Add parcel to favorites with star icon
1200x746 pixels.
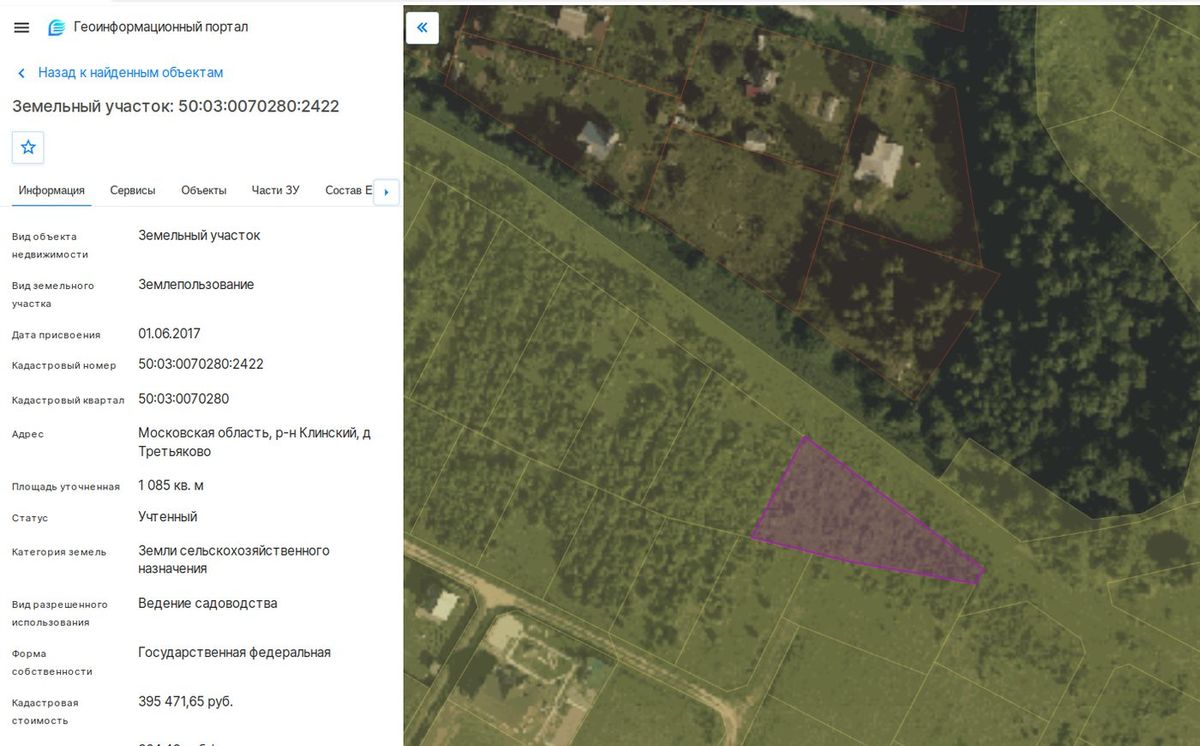click(28, 147)
